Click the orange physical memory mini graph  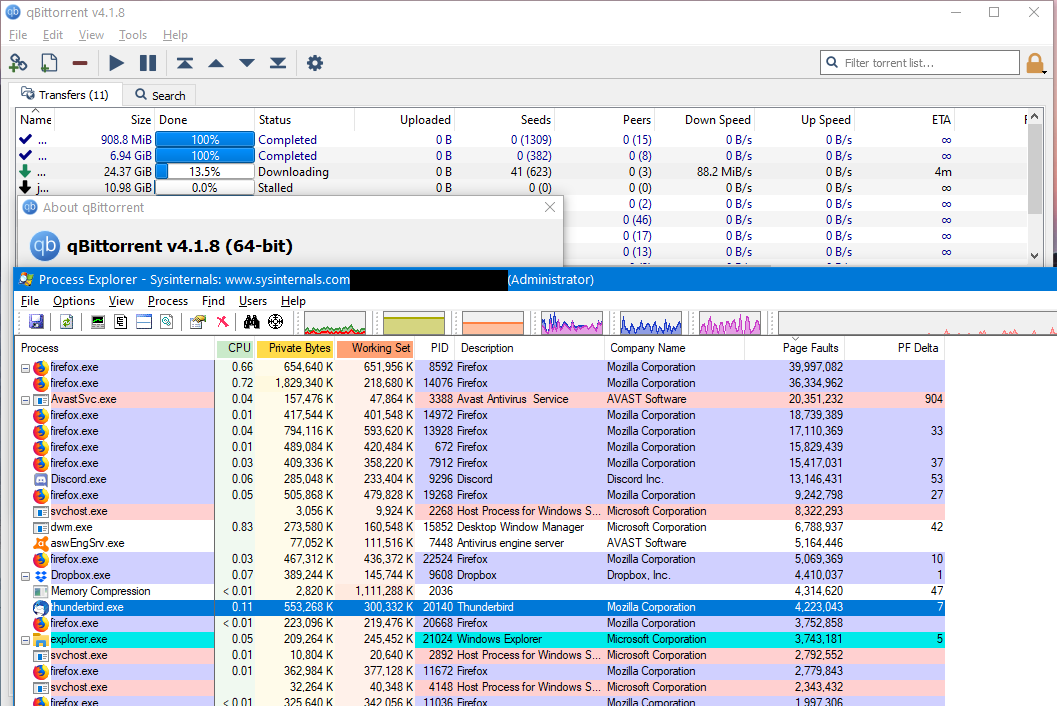point(493,323)
